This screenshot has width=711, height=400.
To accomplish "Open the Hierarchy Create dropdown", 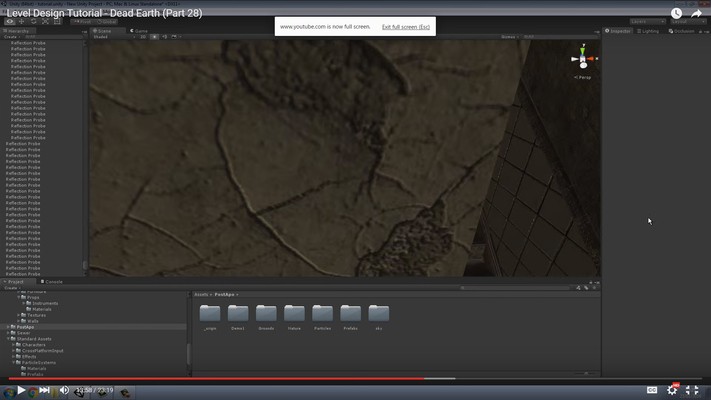I will 11,37.
